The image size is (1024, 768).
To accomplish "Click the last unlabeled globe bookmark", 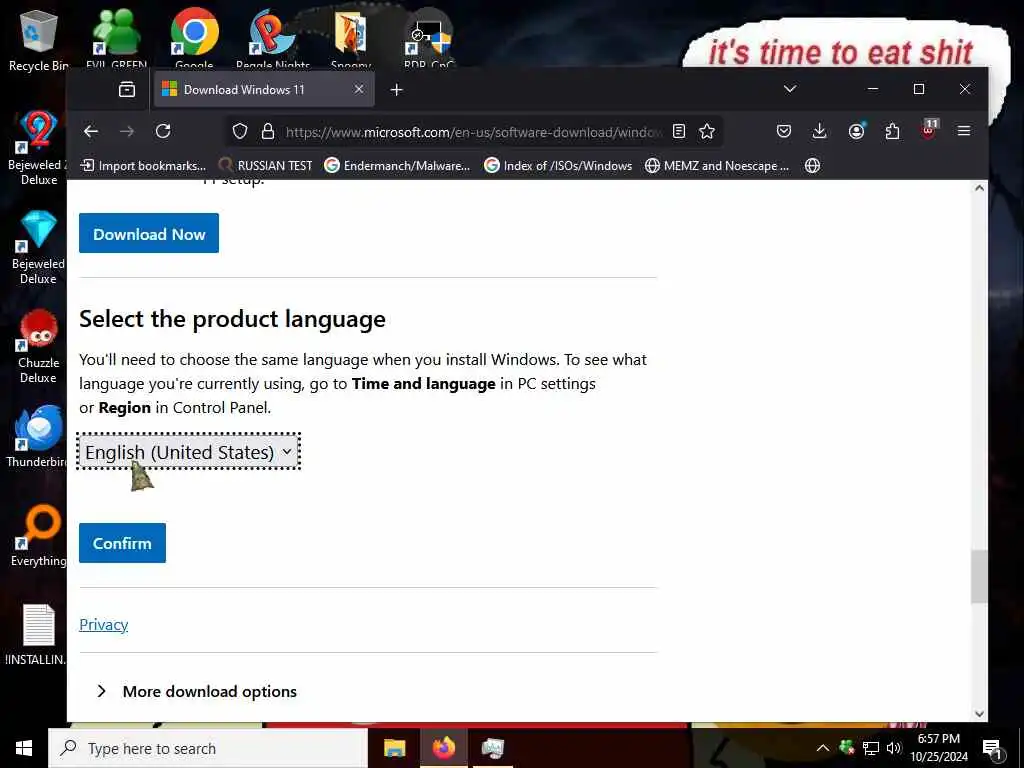I will [812, 166].
